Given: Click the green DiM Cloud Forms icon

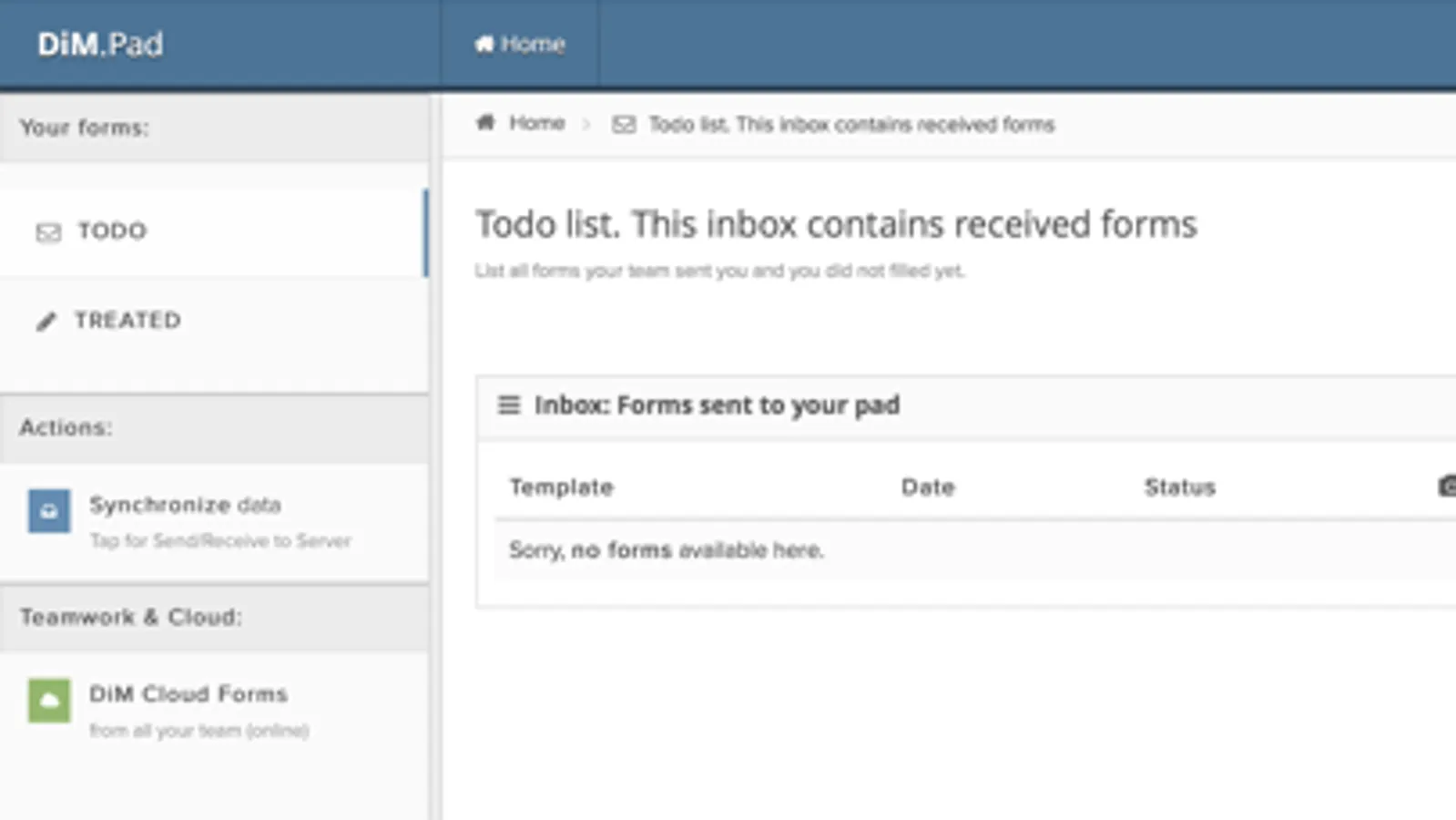Looking at the screenshot, I should pyautogui.click(x=48, y=701).
